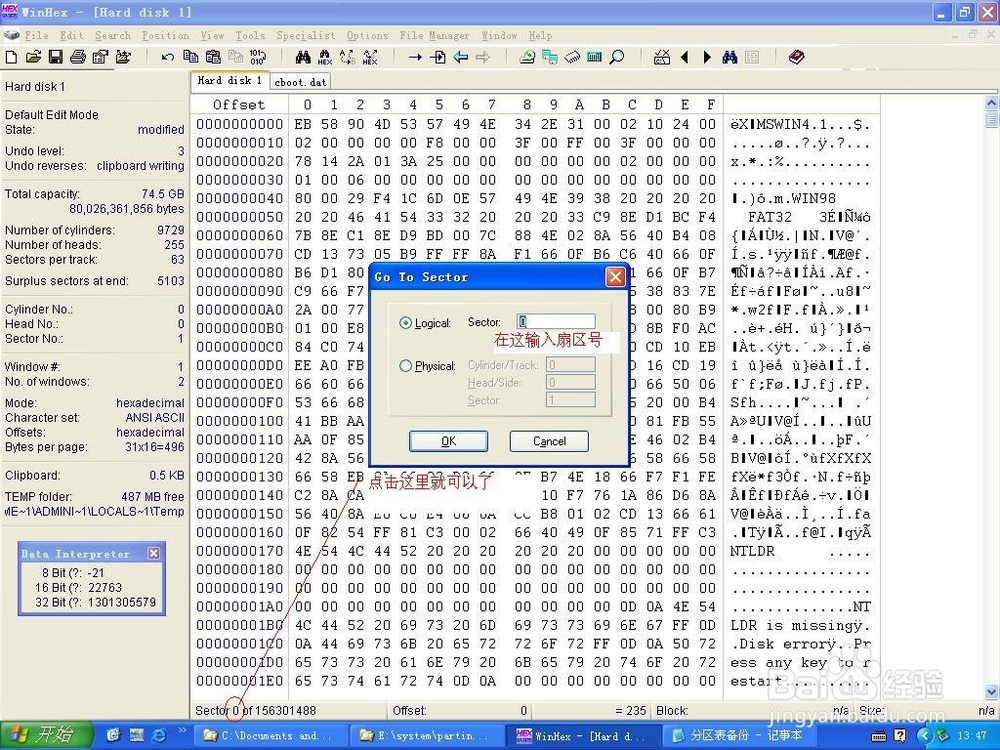This screenshot has height=750, width=1000.
Task: Click the Find Hex Values icon
Action: pos(325,57)
